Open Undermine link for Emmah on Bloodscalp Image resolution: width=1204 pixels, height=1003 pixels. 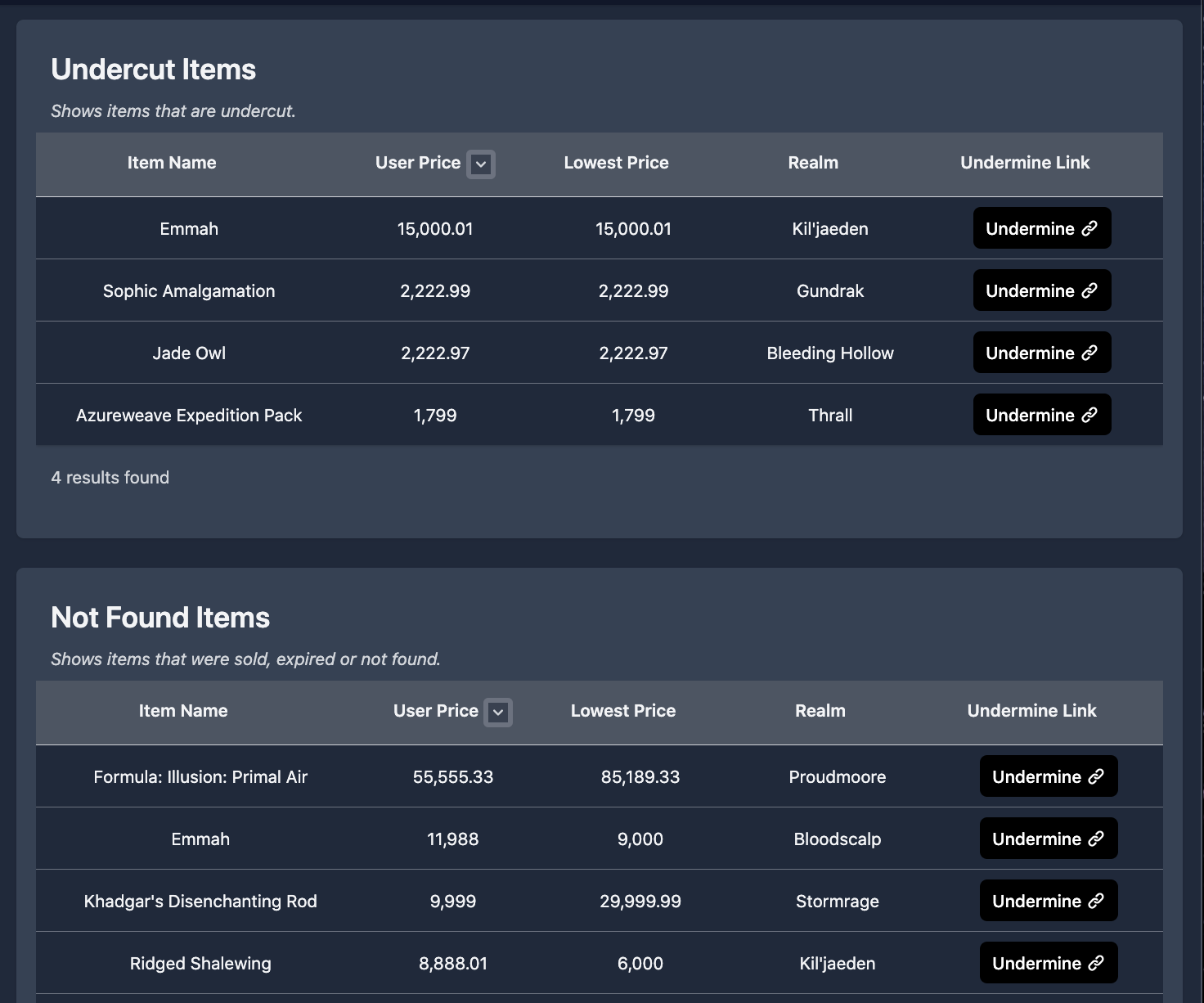point(1049,839)
